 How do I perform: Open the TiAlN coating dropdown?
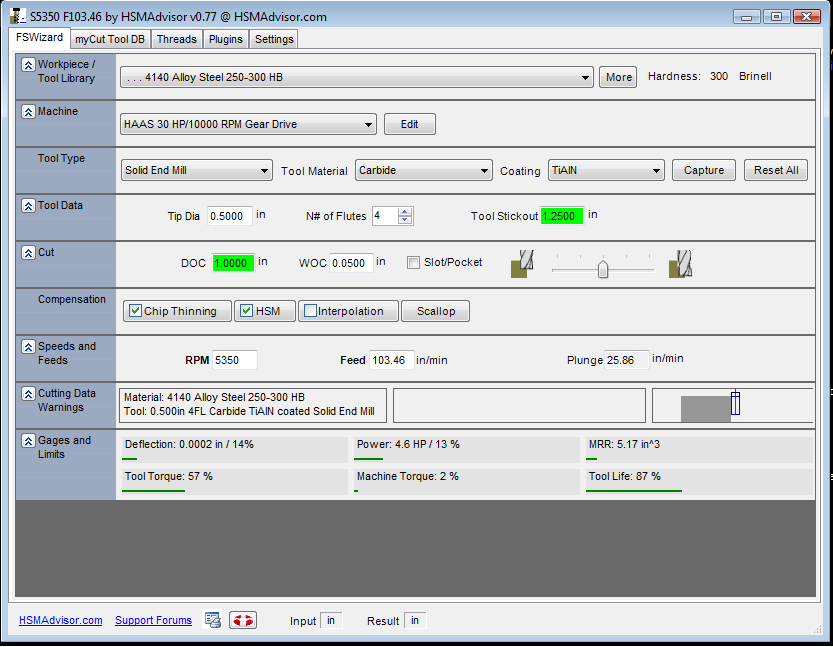pyautogui.click(x=606, y=171)
